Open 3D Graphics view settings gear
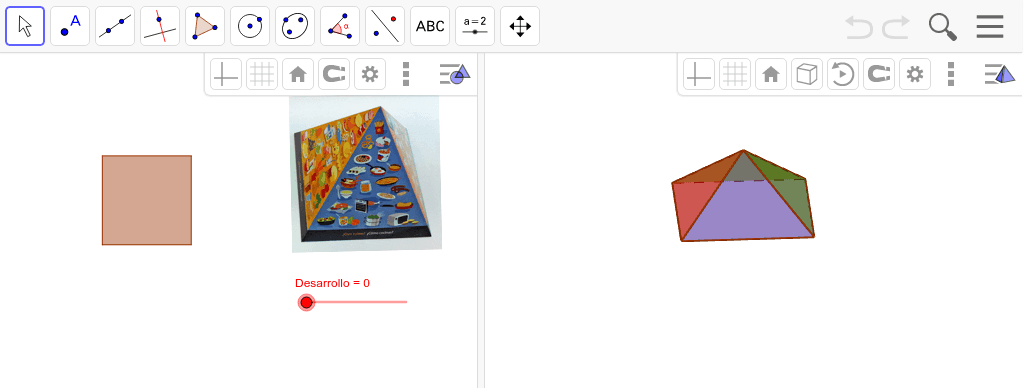This screenshot has width=1024, height=390. 915,74
